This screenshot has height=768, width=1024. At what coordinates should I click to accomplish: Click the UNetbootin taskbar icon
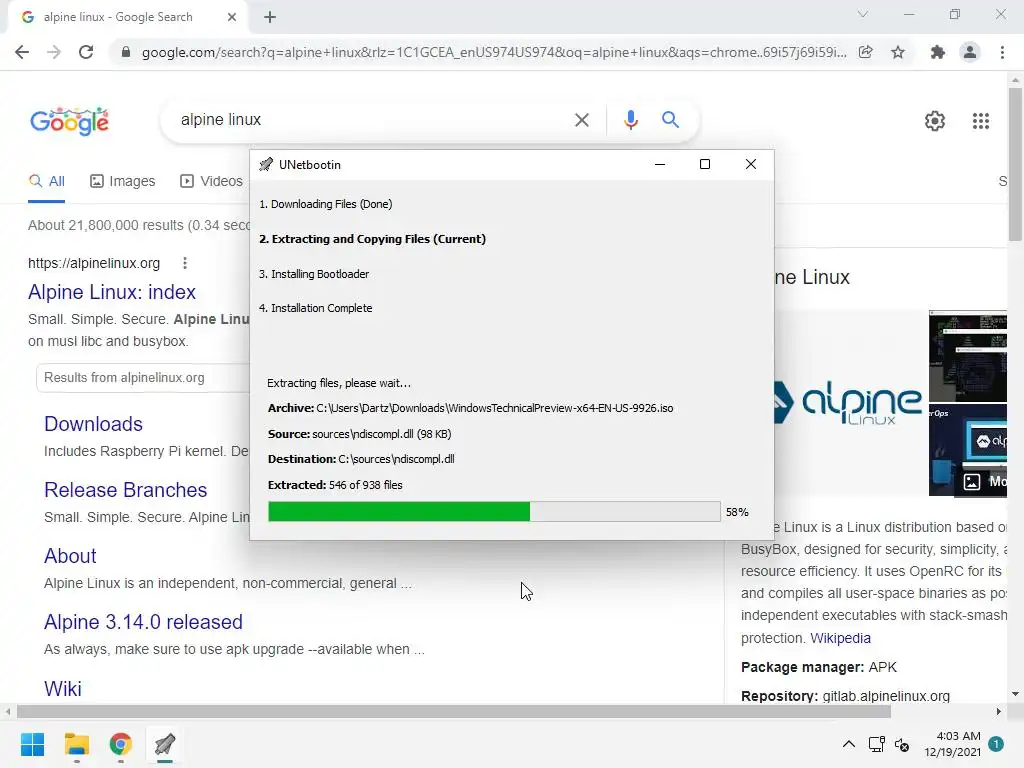click(165, 744)
